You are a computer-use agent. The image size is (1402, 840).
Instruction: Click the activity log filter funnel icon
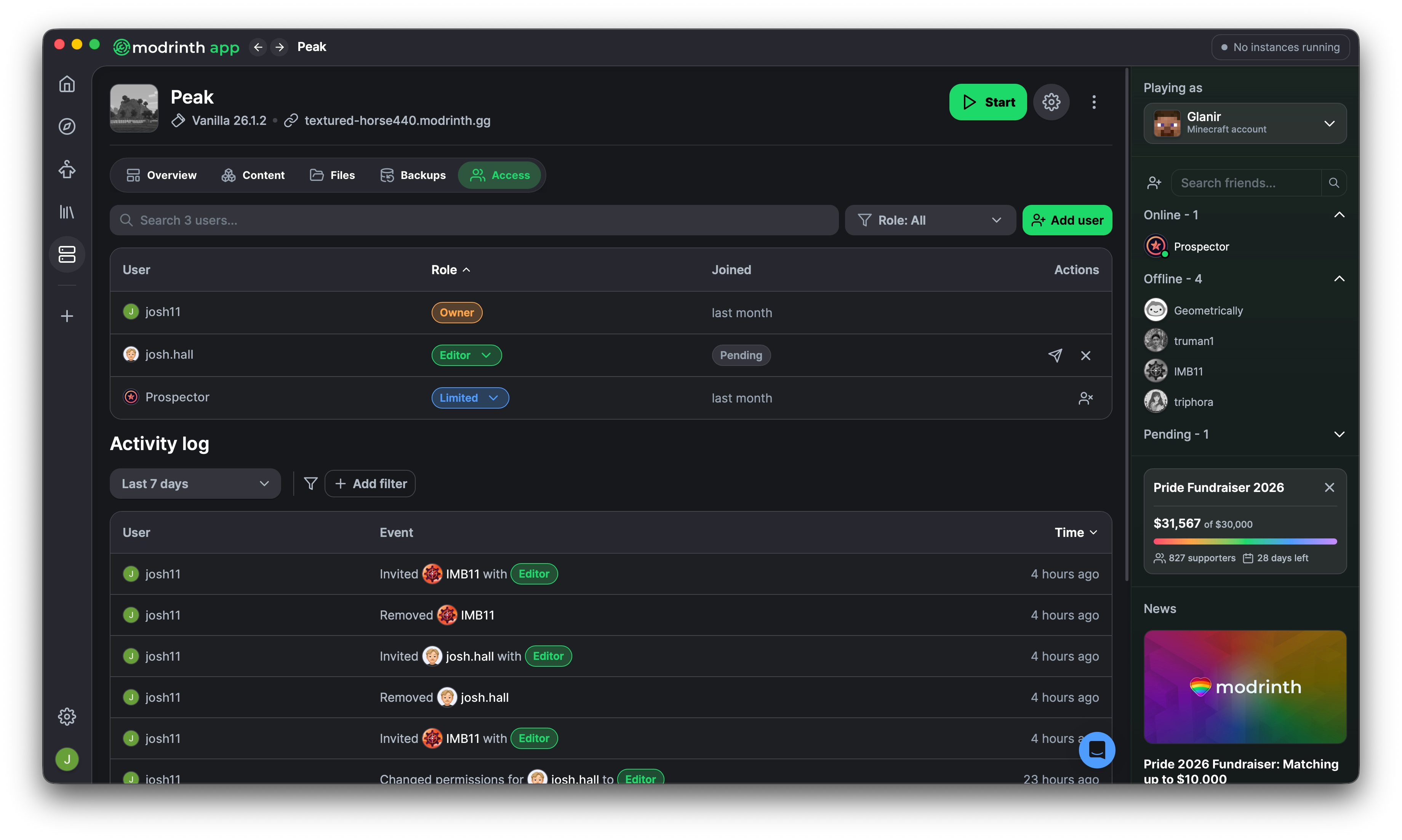(x=310, y=483)
